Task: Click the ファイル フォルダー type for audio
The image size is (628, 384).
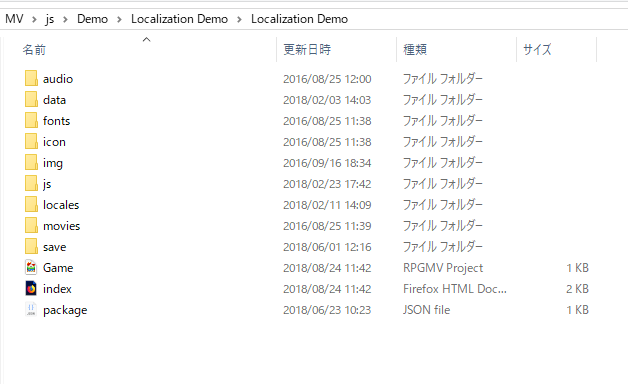Action: [443, 79]
